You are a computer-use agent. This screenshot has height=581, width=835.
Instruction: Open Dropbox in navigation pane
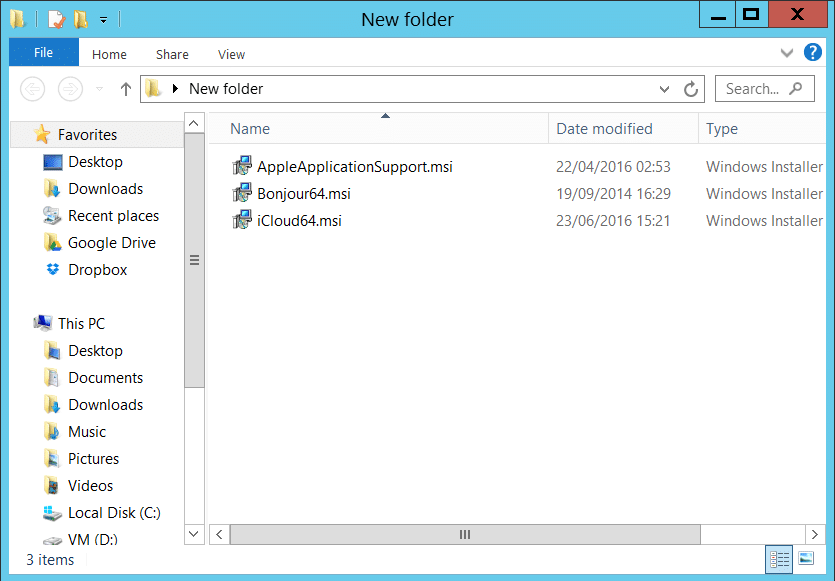[97, 270]
